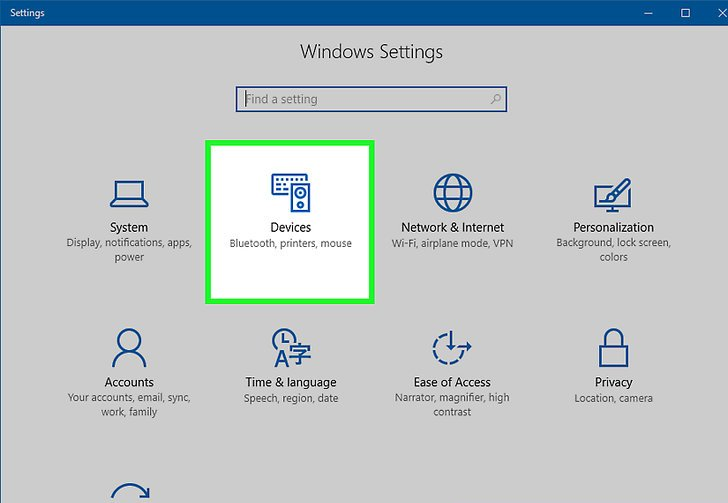Click the System laptop icon
This screenshot has height=503, width=728.
tap(129, 193)
